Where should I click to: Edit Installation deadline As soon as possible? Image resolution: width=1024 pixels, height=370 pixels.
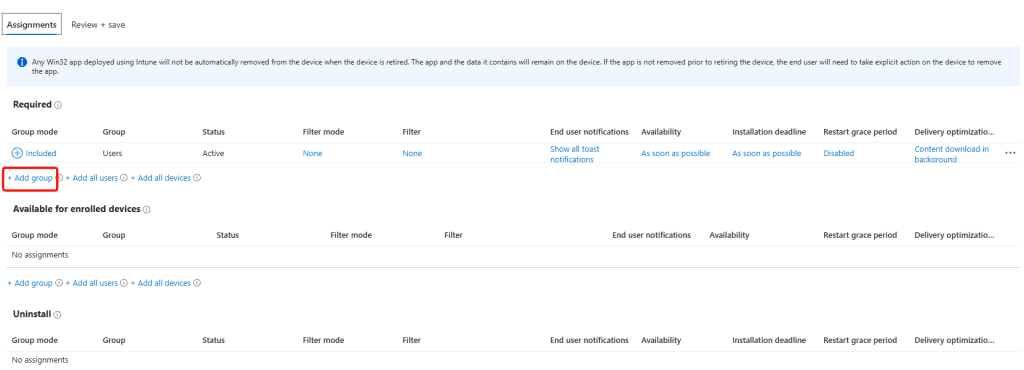(767, 153)
